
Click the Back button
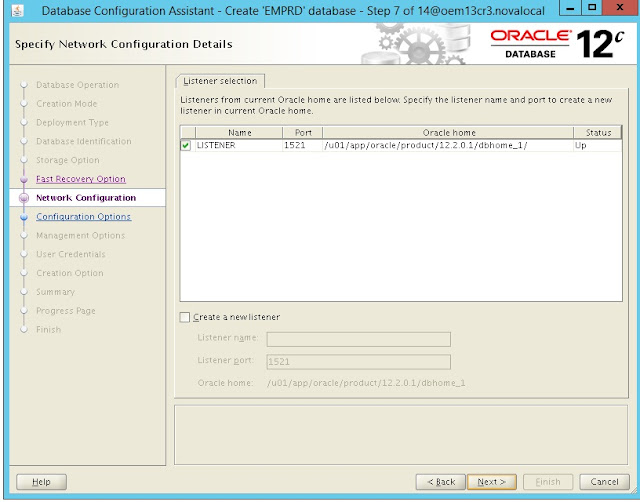click(441, 482)
